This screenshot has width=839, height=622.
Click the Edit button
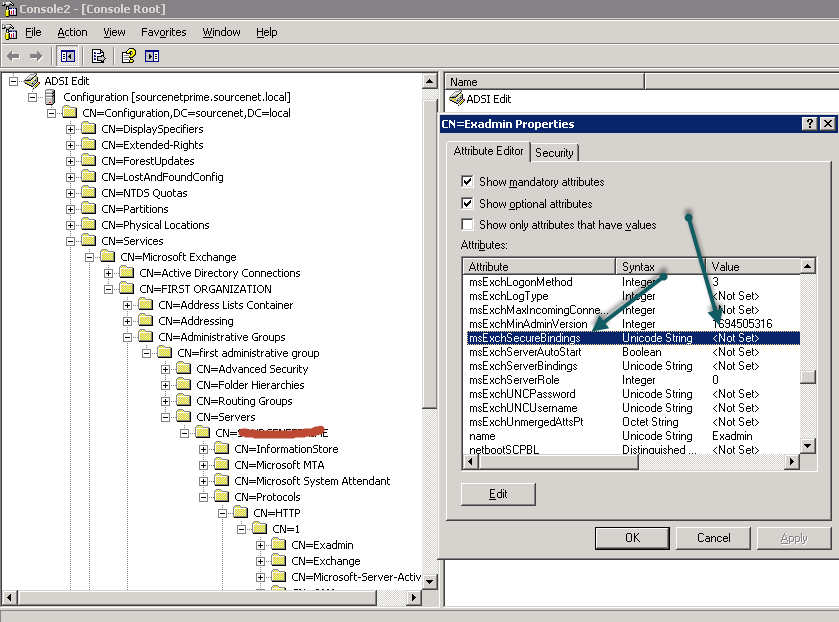498,494
